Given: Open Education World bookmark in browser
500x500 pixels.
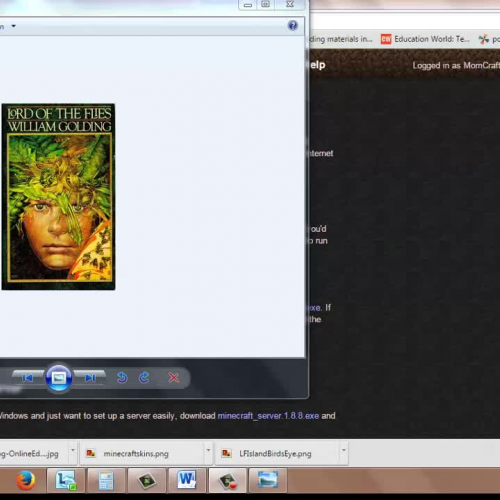Looking at the screenshot, I should [x=426, y=39].
